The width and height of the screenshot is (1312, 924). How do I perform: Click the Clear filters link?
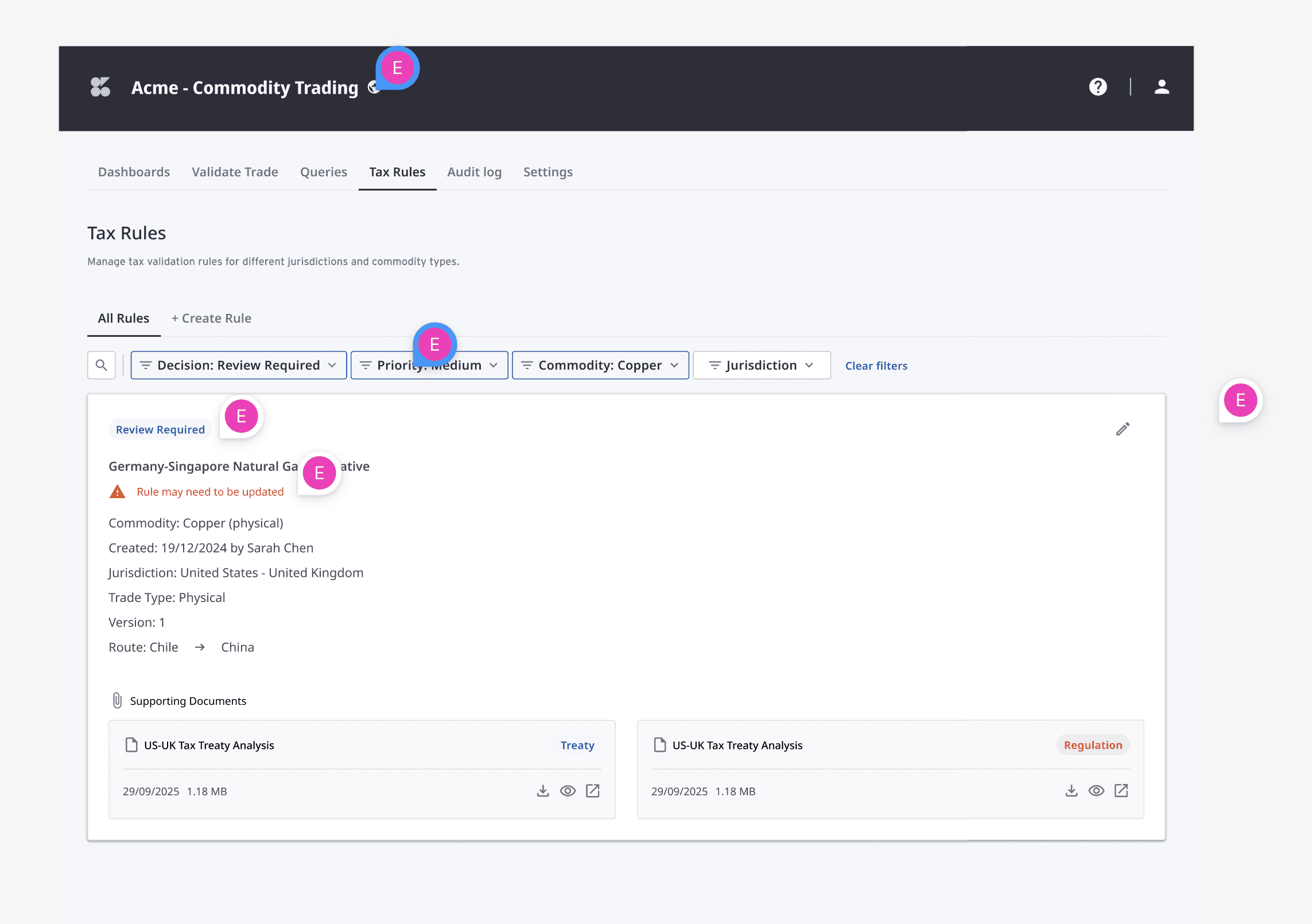tap(876, 366)
